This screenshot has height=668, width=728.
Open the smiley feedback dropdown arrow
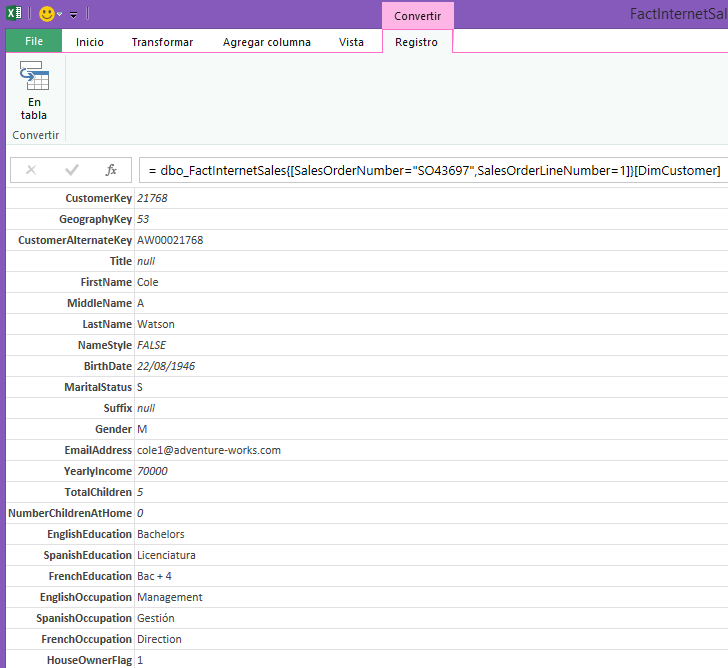pos(60,15)
